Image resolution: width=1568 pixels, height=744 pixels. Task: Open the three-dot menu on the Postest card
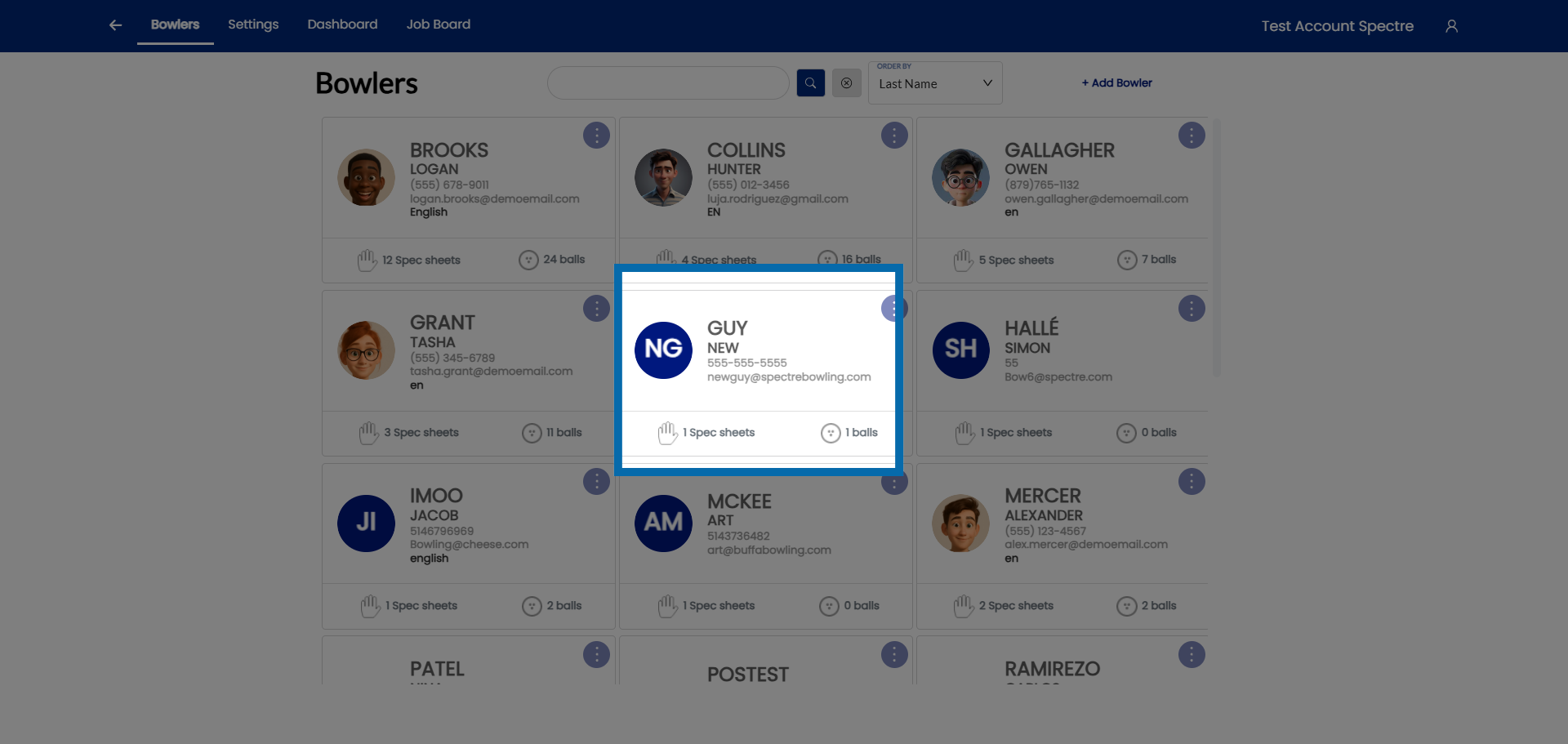click(894, 654)
